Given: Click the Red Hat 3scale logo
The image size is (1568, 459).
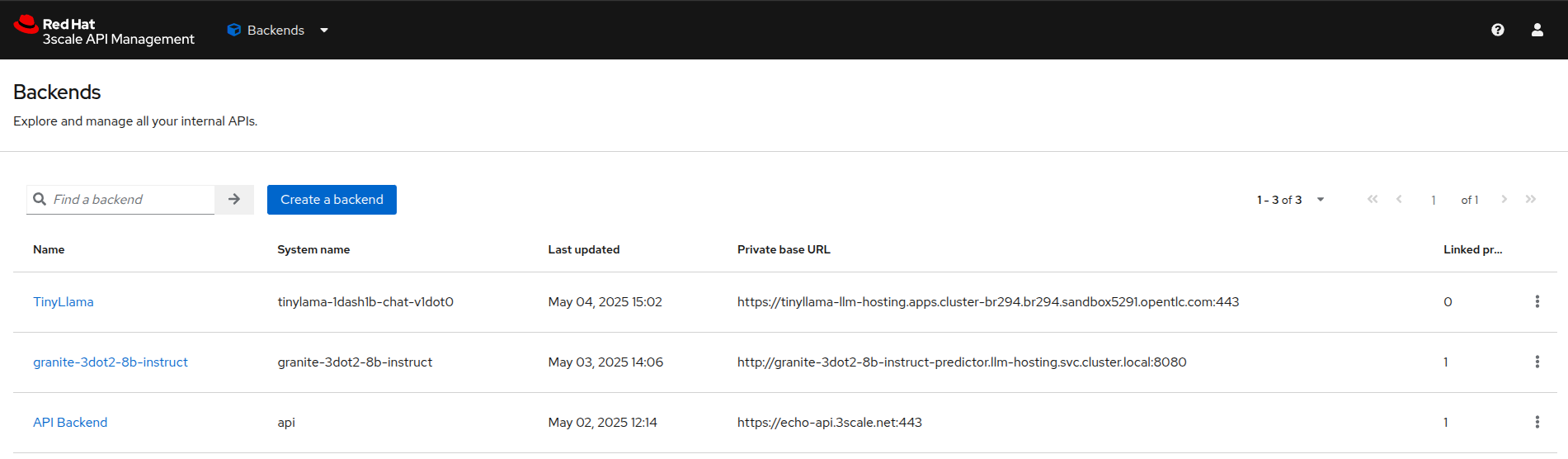Looking at the screenshot, I should 104,31.
